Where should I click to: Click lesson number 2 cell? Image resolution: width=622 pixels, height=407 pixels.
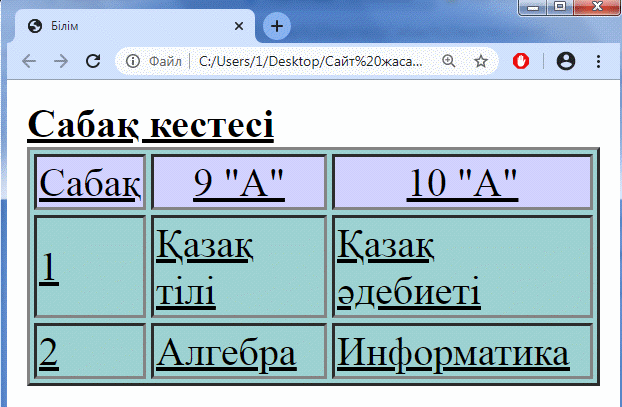click(x=90, y=351)
